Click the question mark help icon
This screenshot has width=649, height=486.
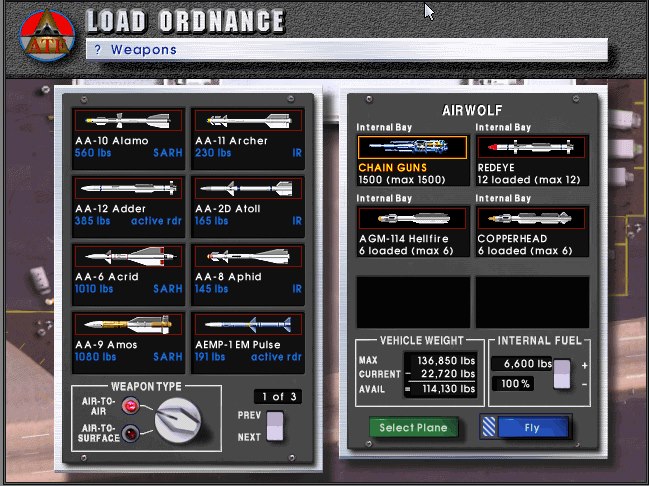tap(98, 50)
